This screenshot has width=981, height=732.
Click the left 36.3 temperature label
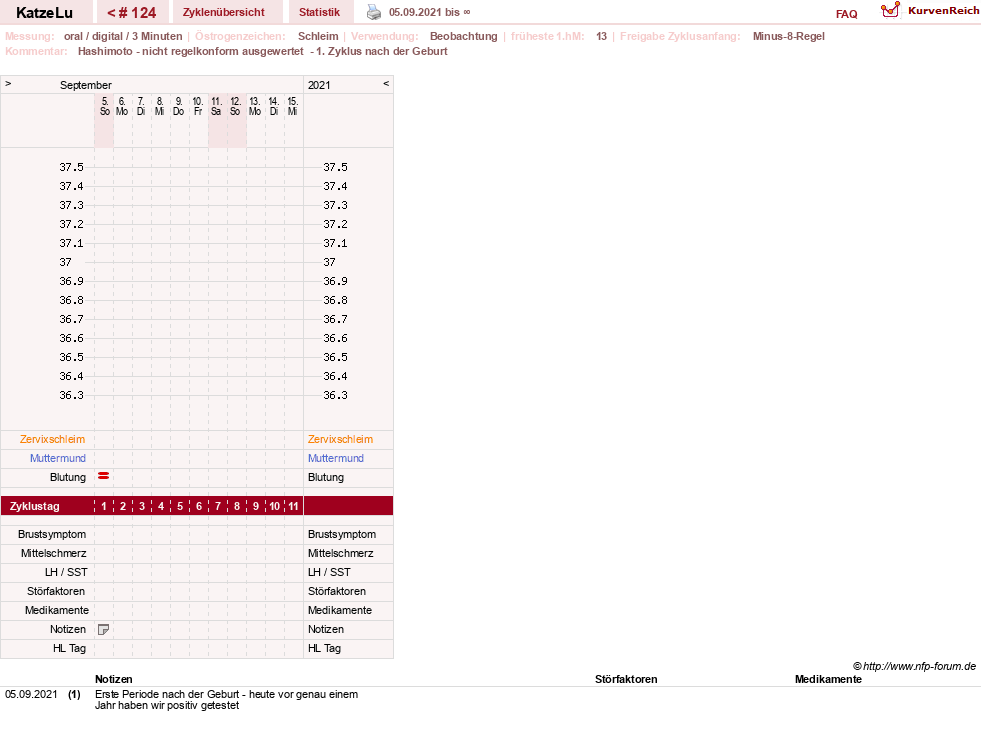[x=71, y=395]
